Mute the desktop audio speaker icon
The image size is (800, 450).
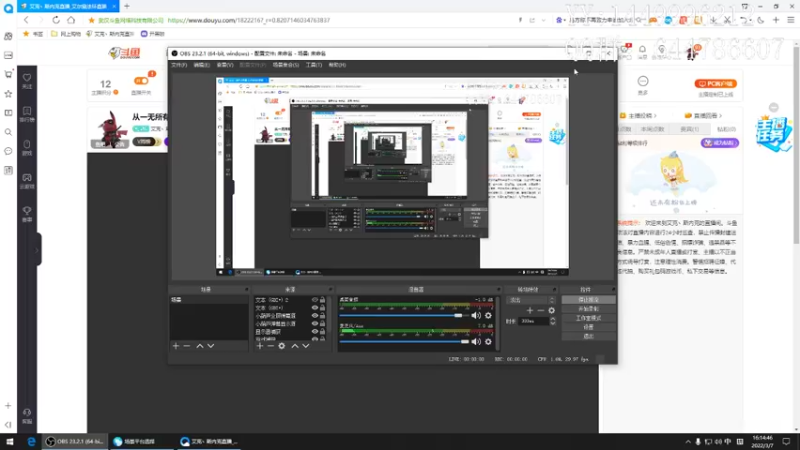476,315
